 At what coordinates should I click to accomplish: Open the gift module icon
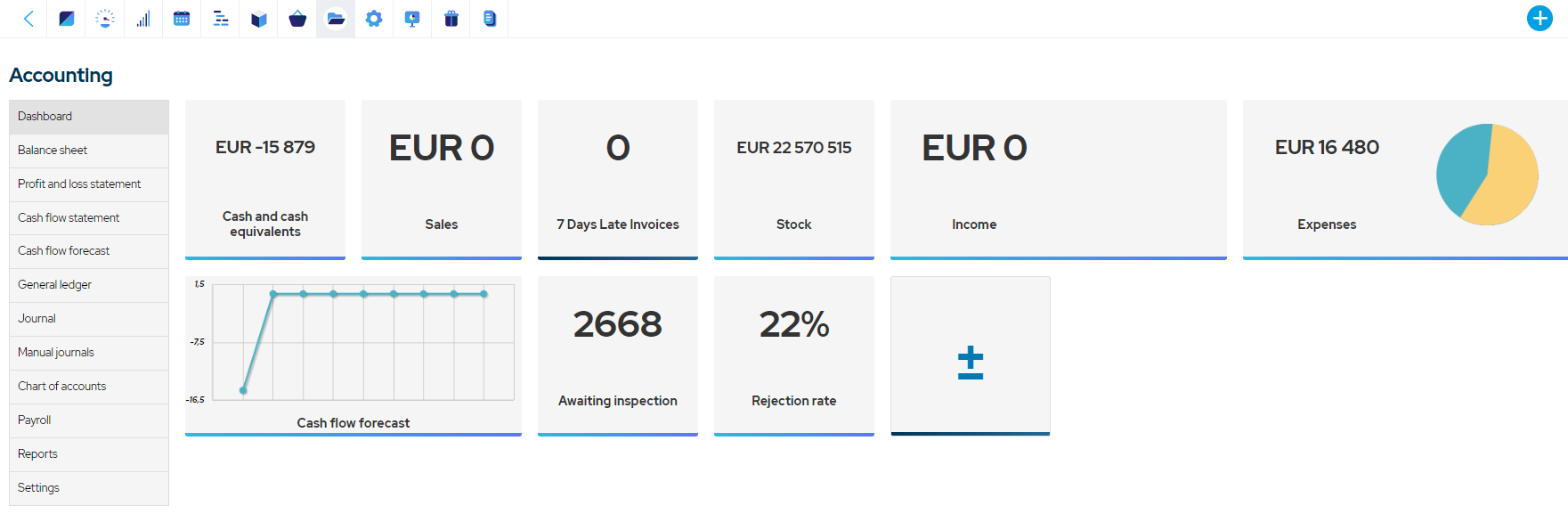[x=450, y=18]
